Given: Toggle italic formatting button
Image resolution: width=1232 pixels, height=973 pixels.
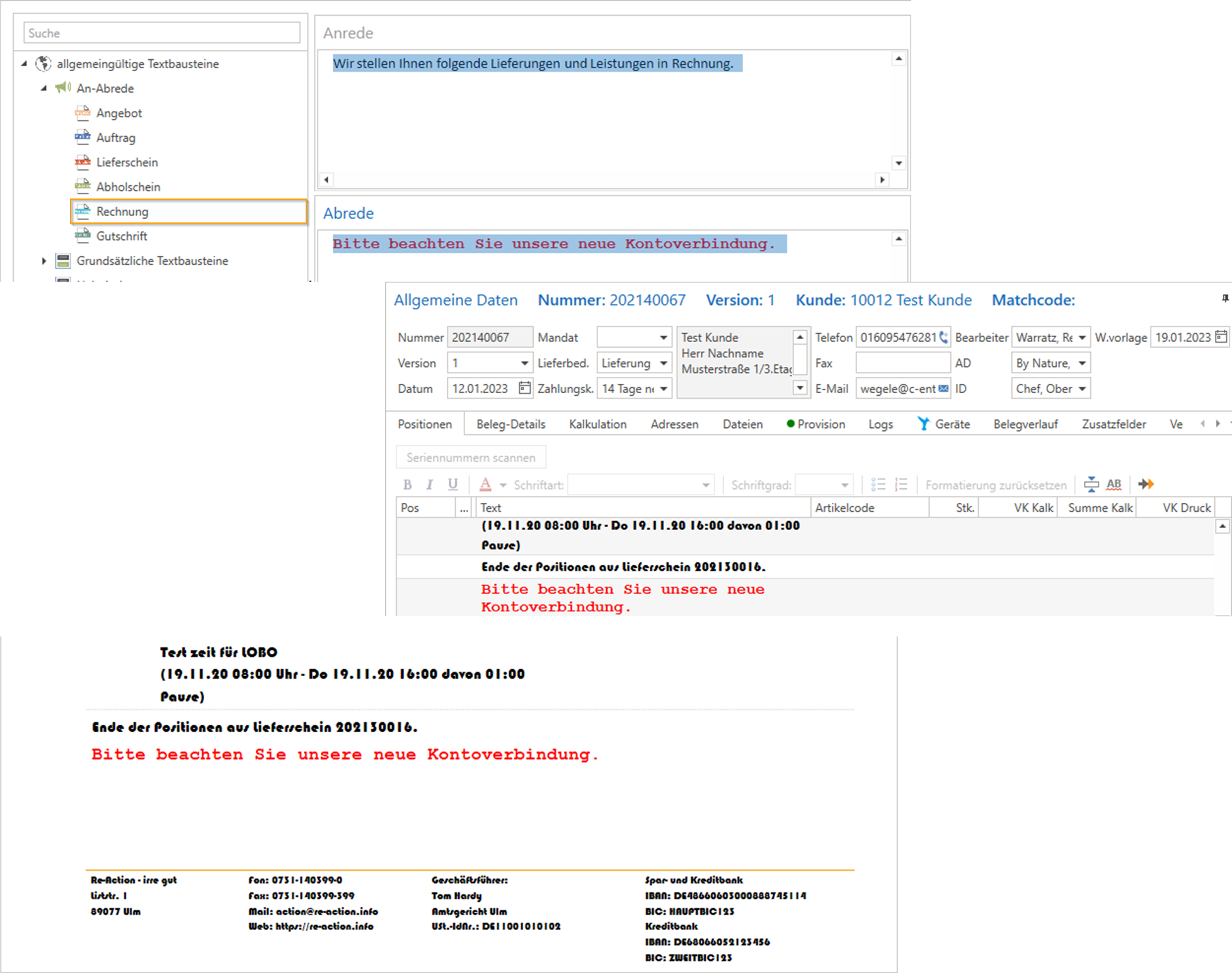Looking at the screenshot, I should [x=430, y=485].
